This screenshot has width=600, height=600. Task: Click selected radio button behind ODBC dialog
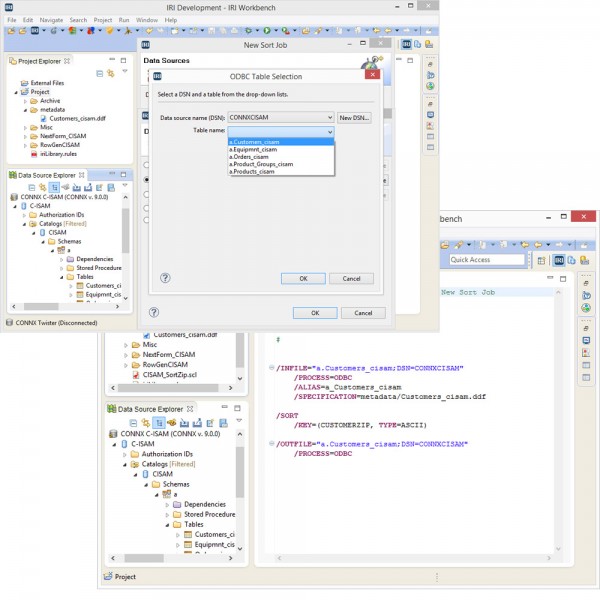(146, 179)
